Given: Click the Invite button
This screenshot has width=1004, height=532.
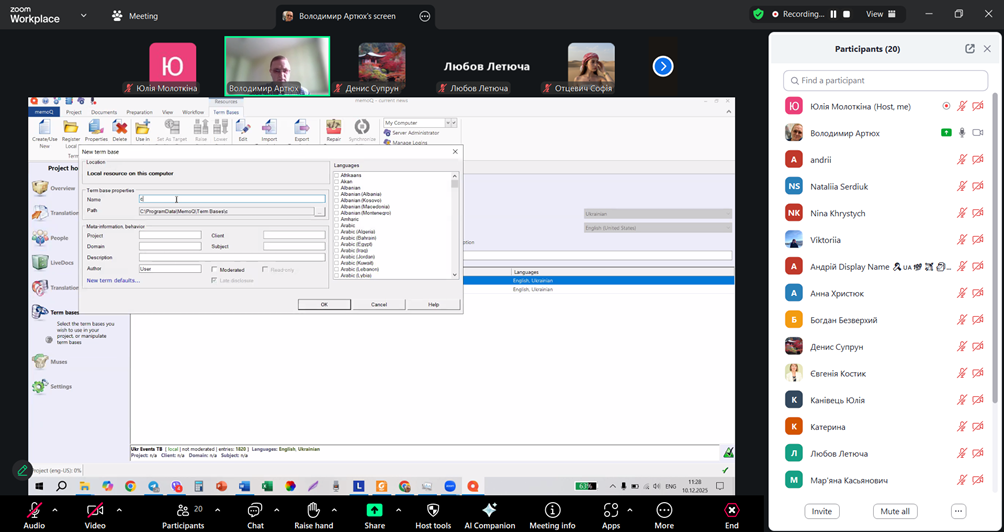Looking at the screenshot, I should click(822, 511).
